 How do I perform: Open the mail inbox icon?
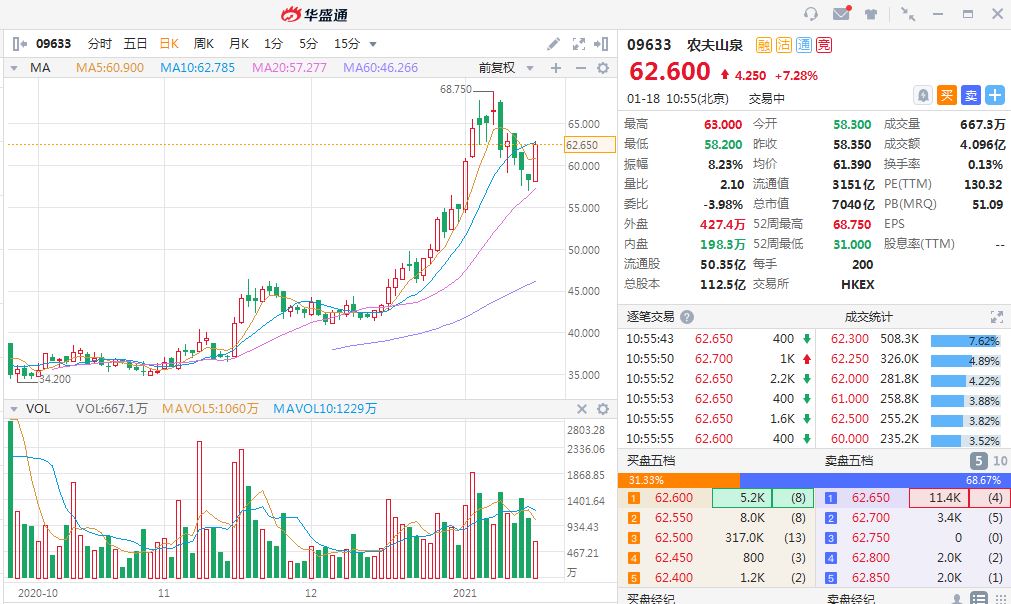841,14
